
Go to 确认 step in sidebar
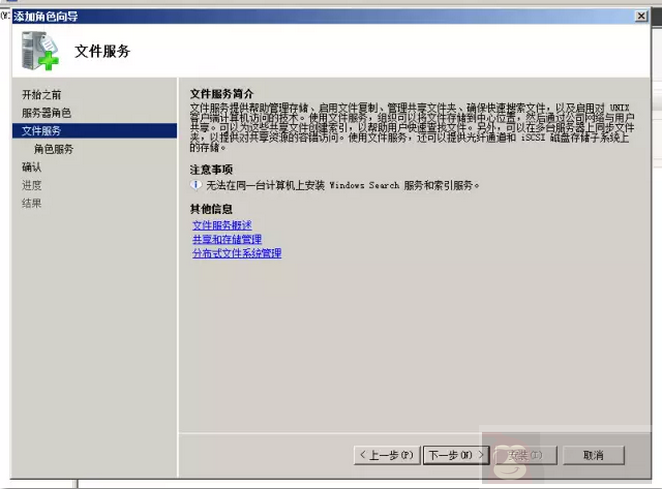pos(32,167)
